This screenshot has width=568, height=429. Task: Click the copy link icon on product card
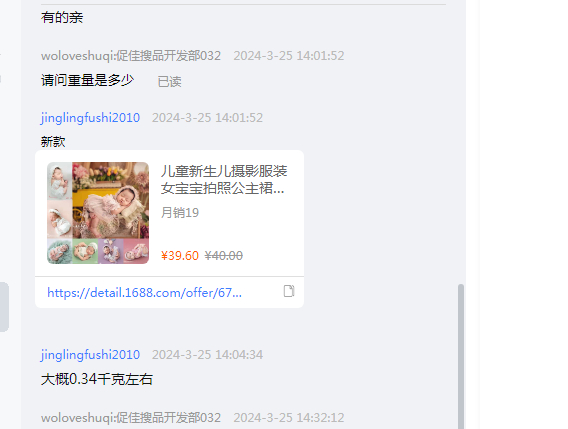[x=289, y=291]
